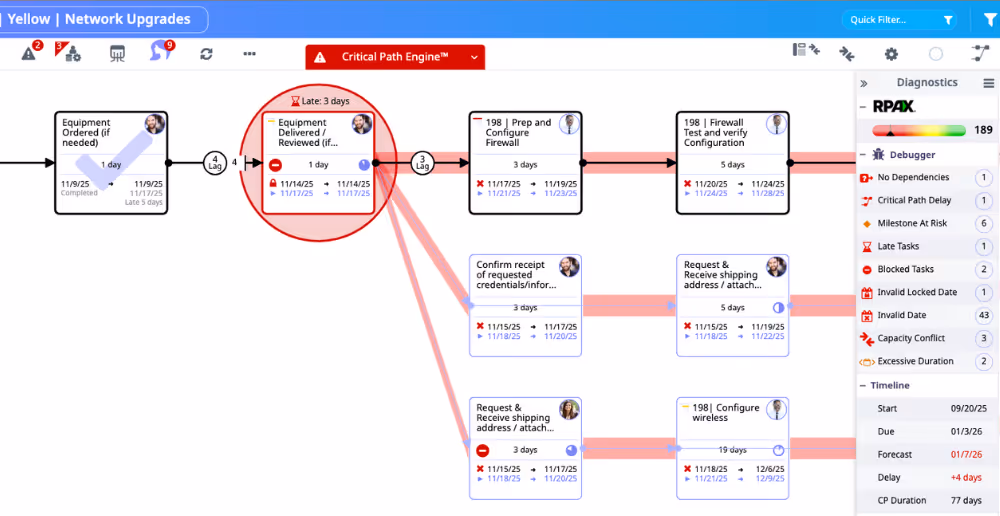The width and height of the screenshot is (1000, 516).
Task: Open Confirm receipt of requested credentials card
Action: [526, 306]
